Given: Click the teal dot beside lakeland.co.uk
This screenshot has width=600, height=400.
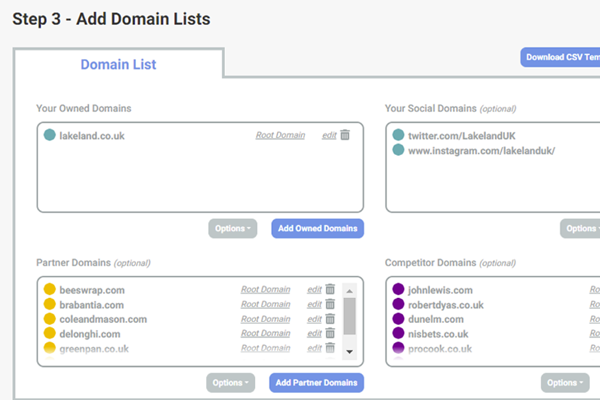Looking at the screenshot, I should tap(49, 135).
